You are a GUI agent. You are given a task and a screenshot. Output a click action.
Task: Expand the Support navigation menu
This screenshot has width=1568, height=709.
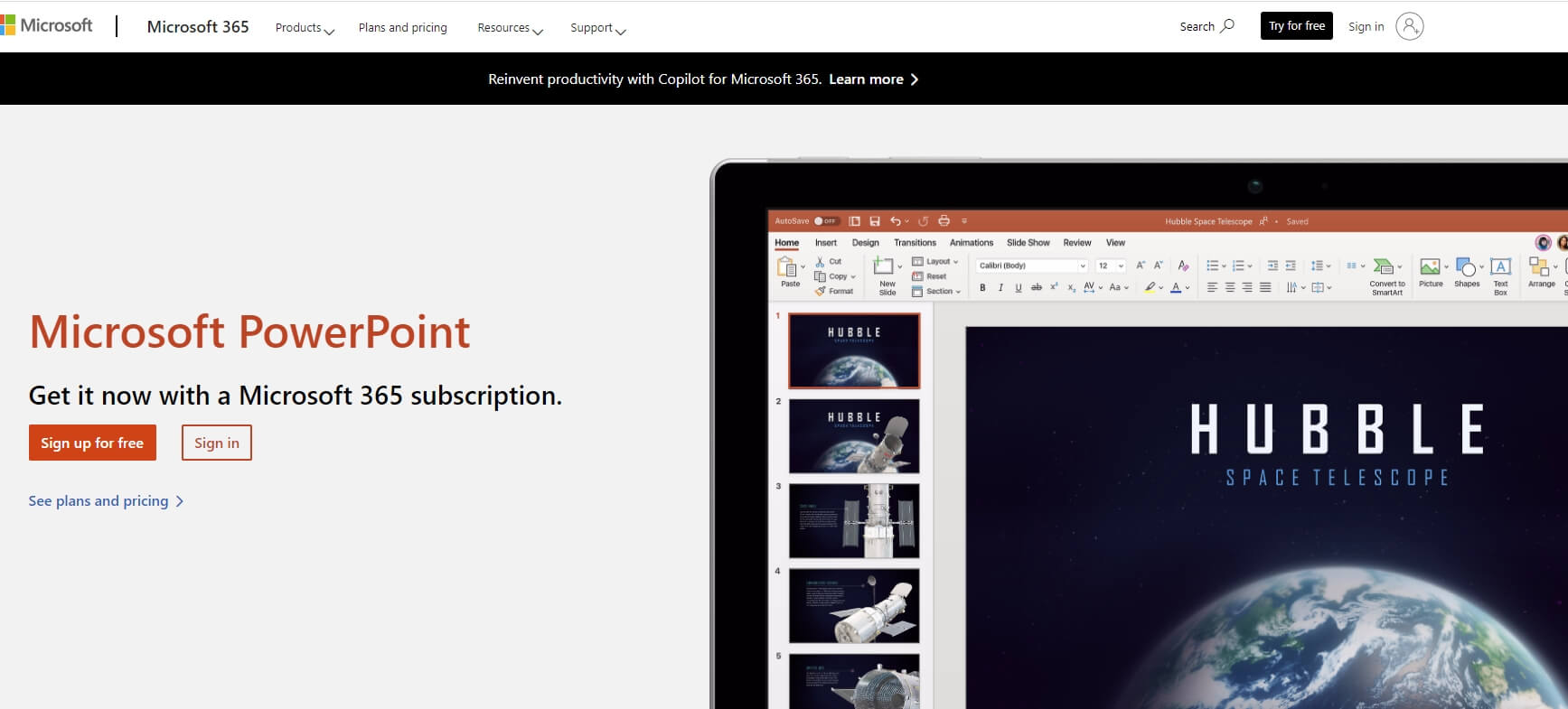click(x=597, y=28)
